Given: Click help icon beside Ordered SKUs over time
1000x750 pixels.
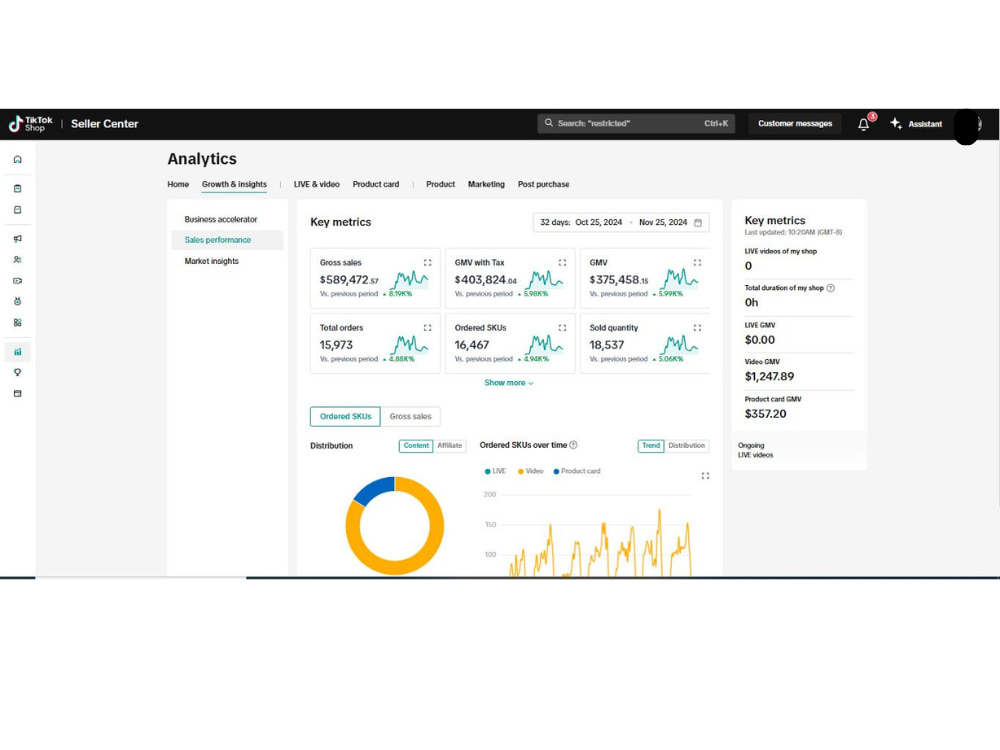Looking at the screenshot, I should pyautogui.click(x=573, y=445).
